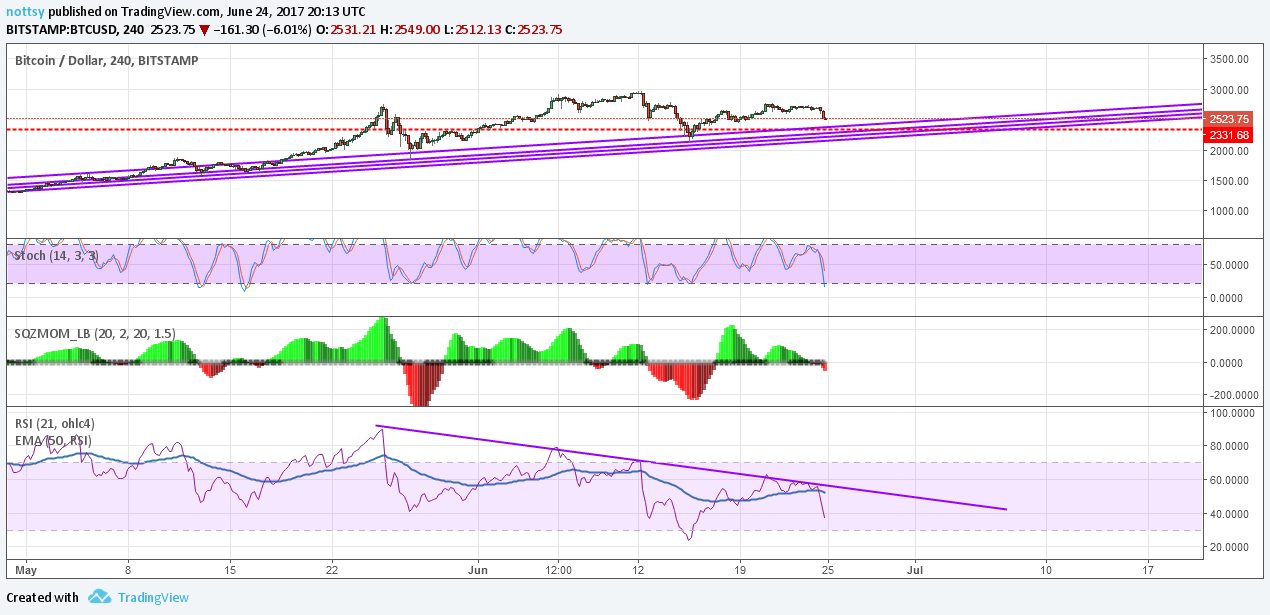Click the 12:00 label on time axis
Viewport: 1270px width, 615px height.
click(558, 570)
